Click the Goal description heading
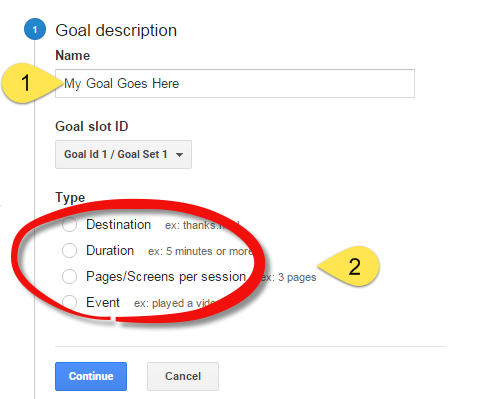500x399 pixels. pos(116,30)
